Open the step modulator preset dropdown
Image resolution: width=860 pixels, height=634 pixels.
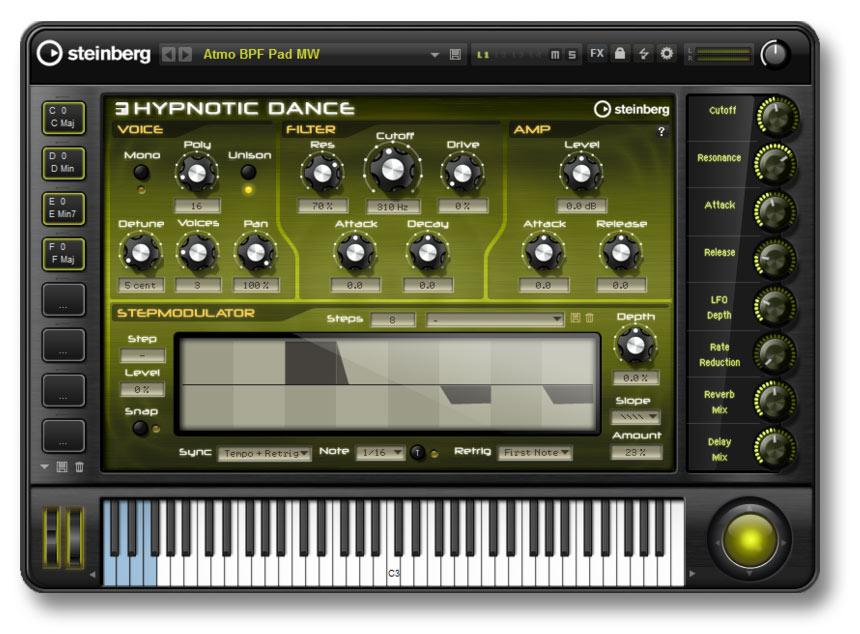(x=495, y=319)
